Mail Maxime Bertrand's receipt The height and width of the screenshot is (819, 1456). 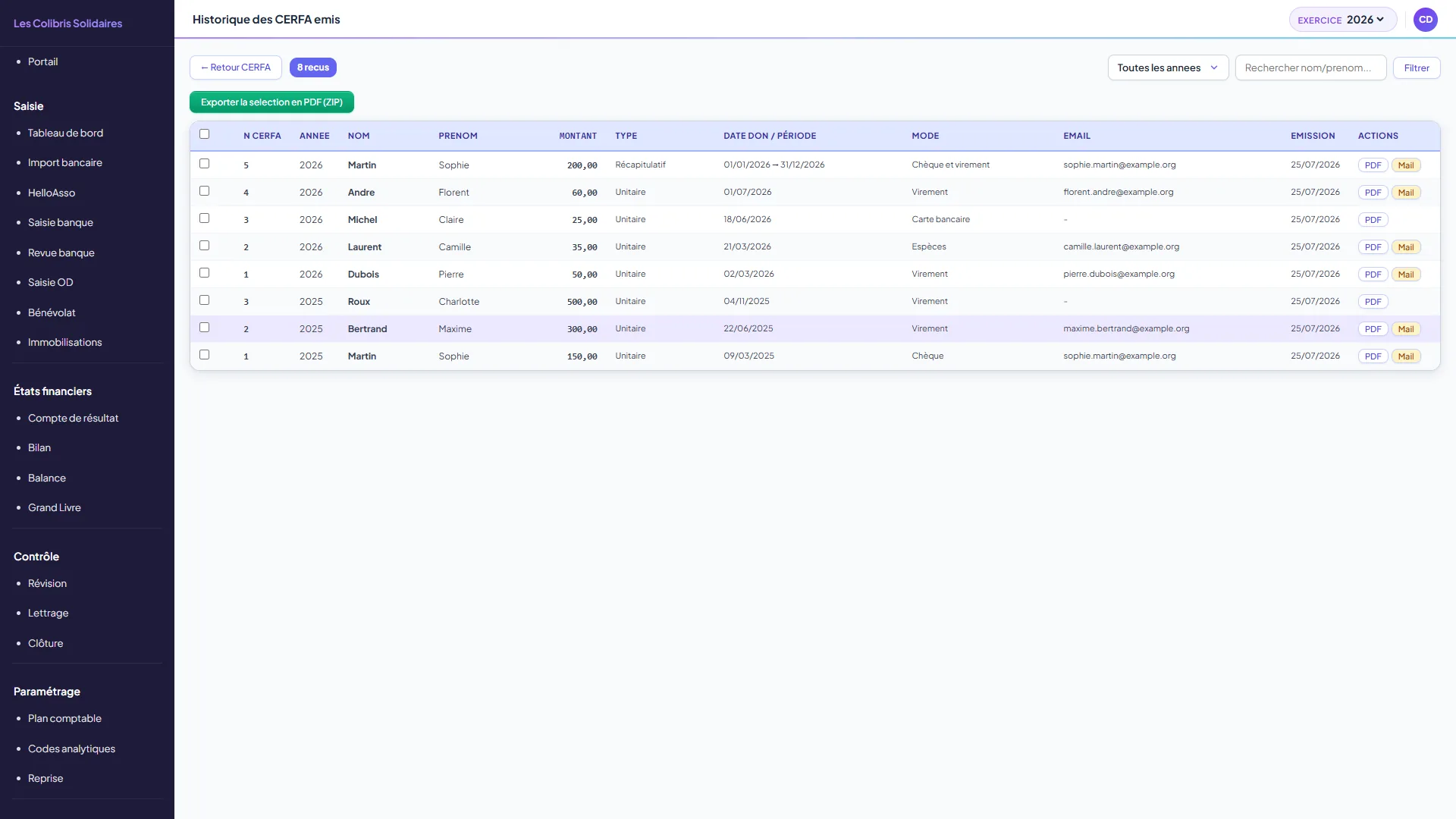tap(1406, 329)
